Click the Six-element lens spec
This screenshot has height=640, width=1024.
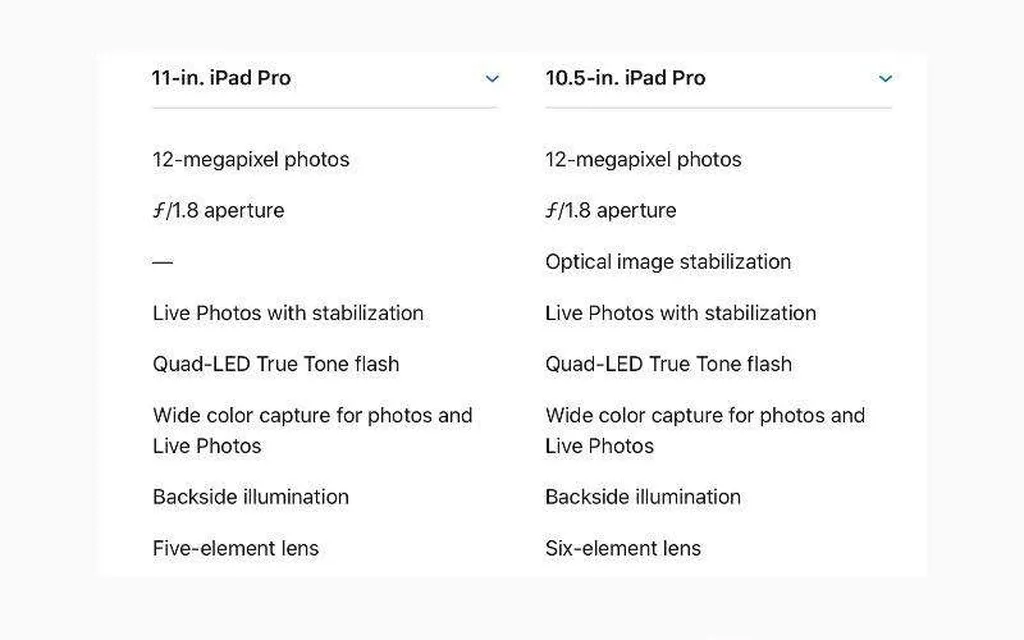623,548
